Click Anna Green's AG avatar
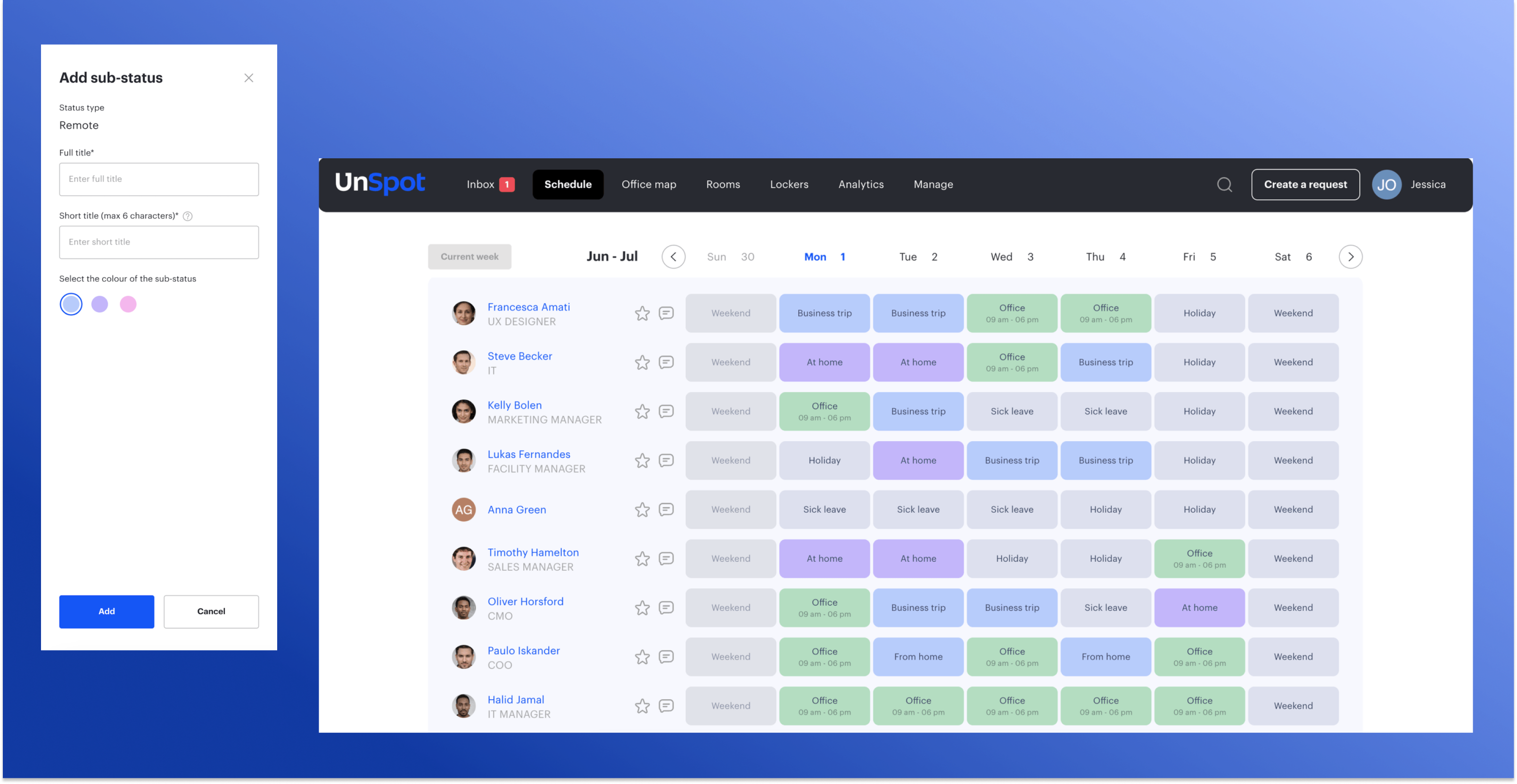The width and height of the screenshot is (1517, 784). (x=463, y=510)
